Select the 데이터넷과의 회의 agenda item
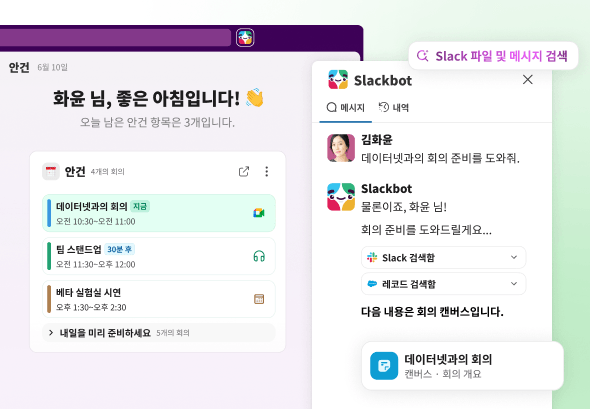The width and height of the screenshot is (590, 409). tap(159, 213)
